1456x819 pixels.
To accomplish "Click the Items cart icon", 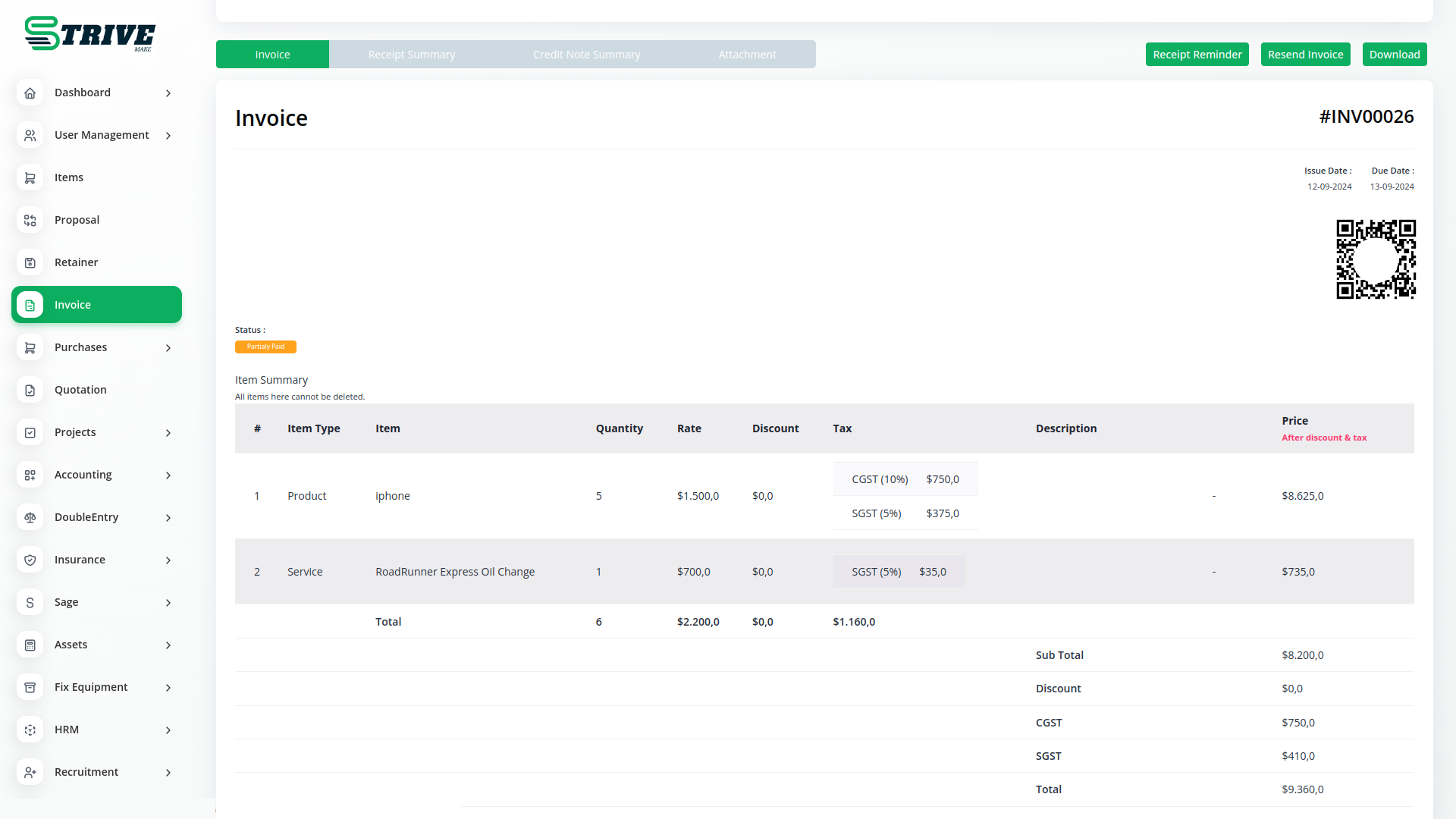I will tap(30, 177).
